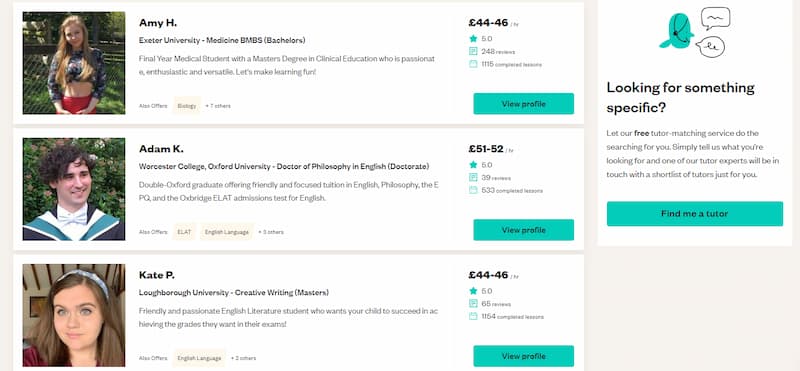Click the calendar icon beside 533 completed lessons

pos(473,190)
